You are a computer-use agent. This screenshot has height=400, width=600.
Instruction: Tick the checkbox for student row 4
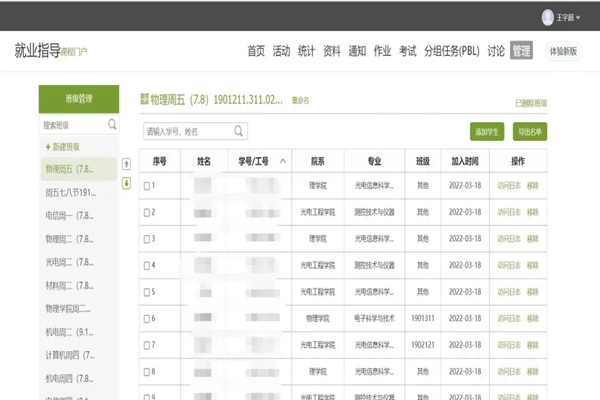[x=148, y=265]
